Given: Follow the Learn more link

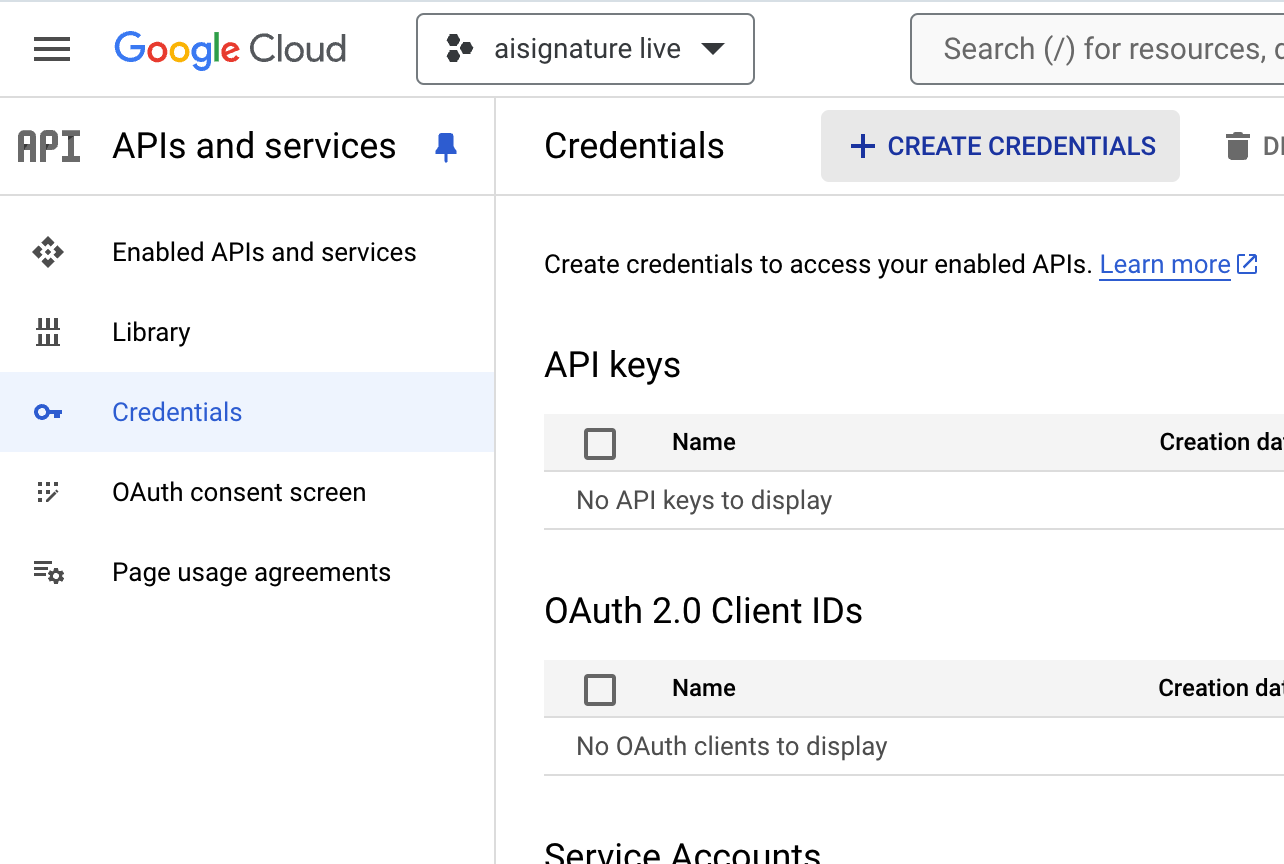Looking at the screenshot, I should (x=1165, y=264).
